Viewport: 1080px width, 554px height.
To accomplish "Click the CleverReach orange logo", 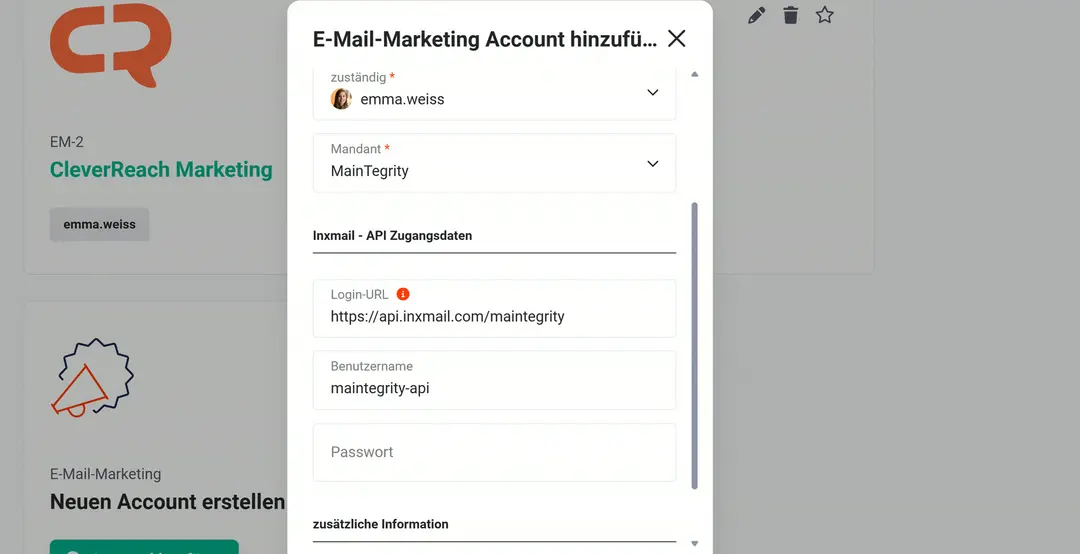I will (110, 45).
